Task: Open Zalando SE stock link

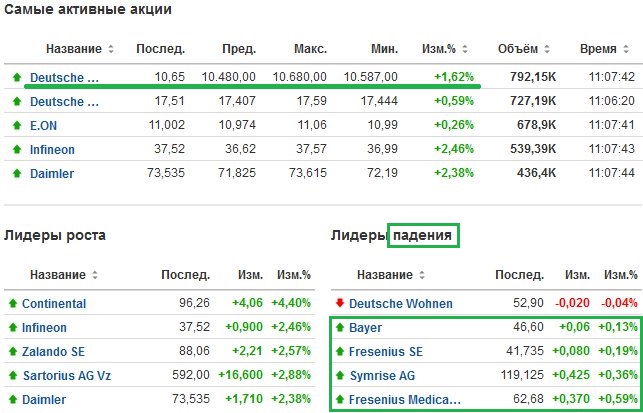Action: (53, 351)
